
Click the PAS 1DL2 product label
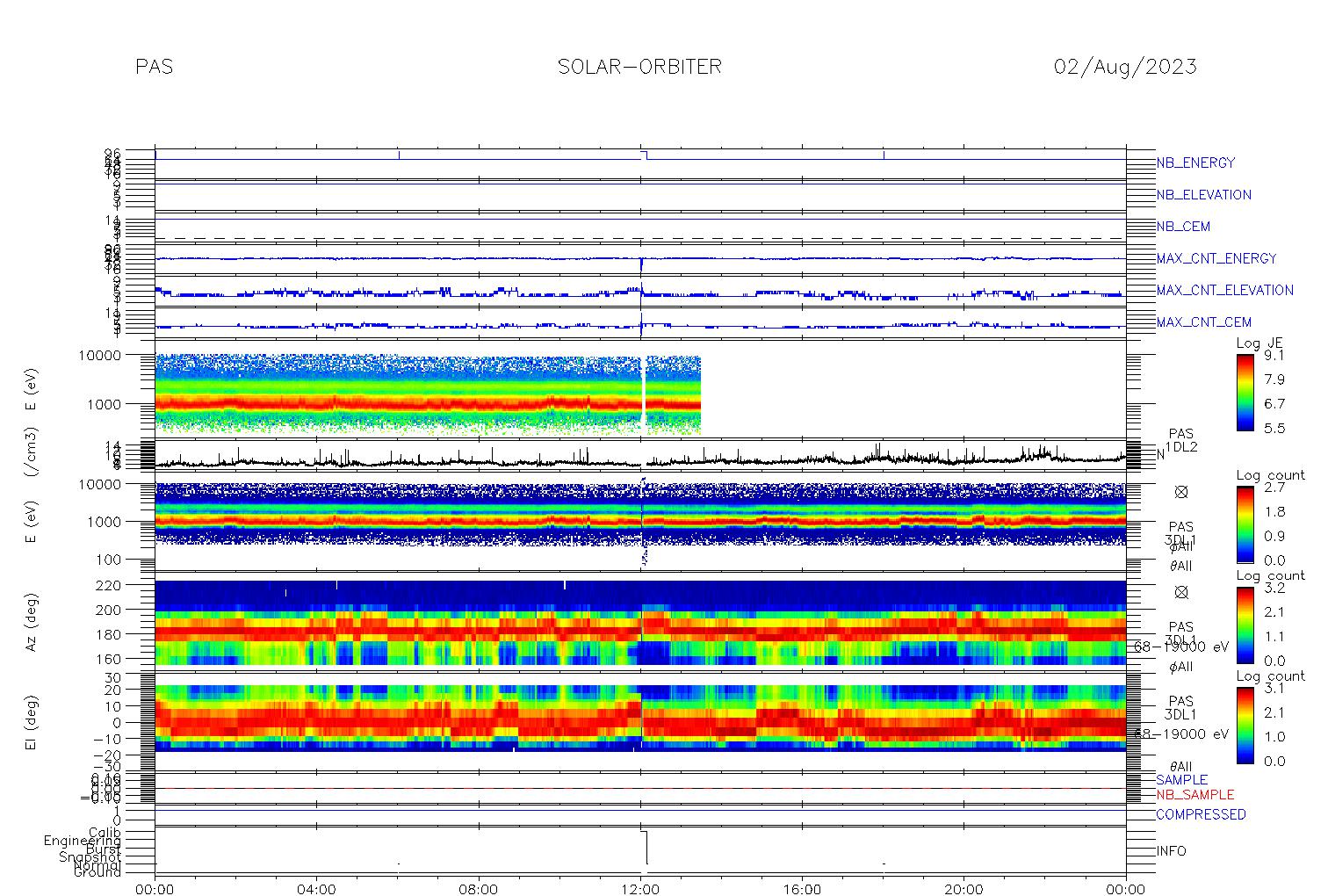pos(1181,441)
